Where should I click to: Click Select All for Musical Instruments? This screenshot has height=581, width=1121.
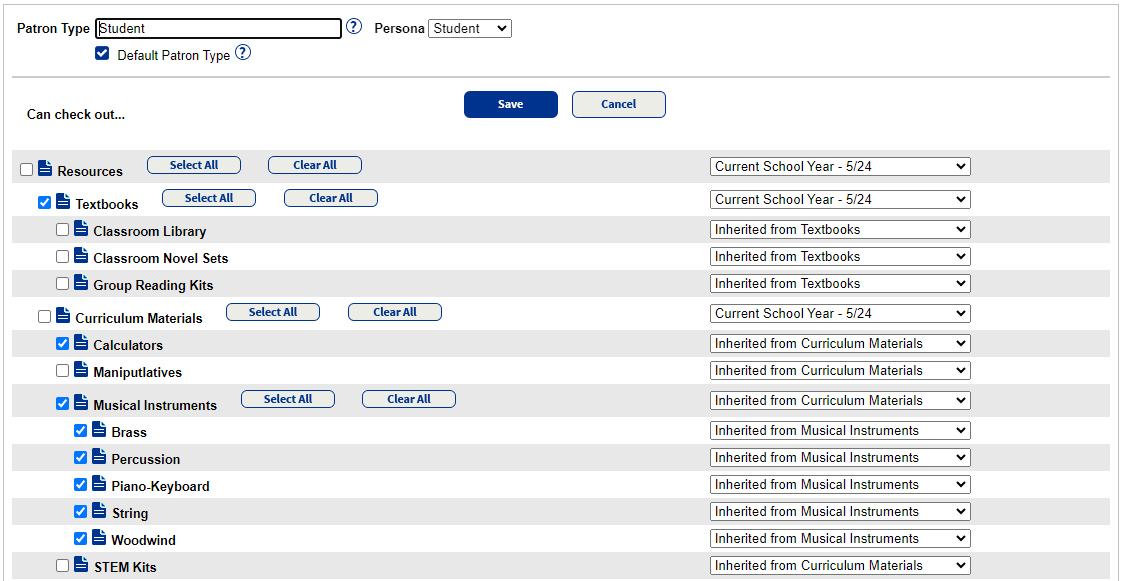pos(288,399)
